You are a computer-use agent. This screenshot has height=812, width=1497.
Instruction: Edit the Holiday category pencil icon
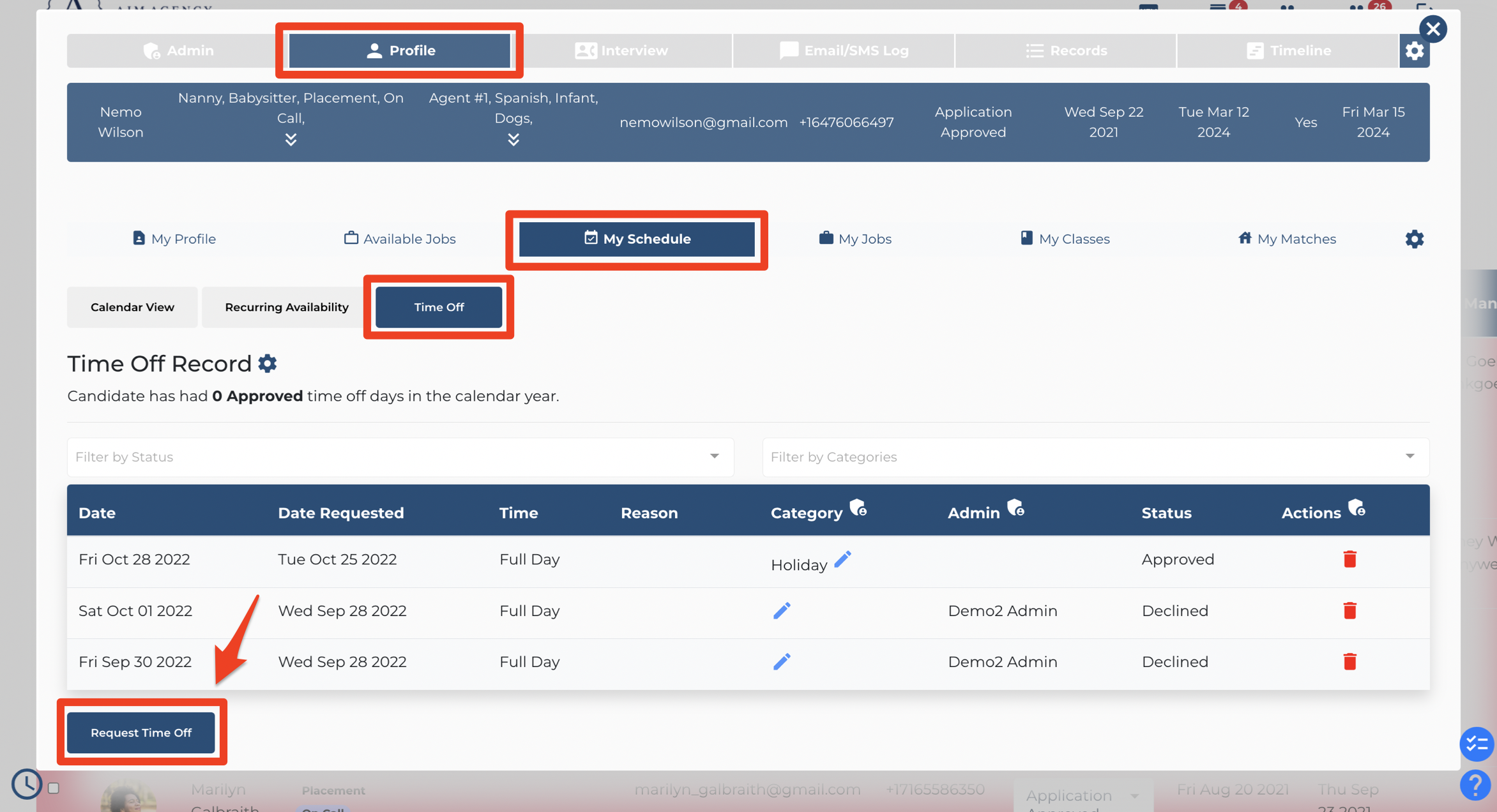point(843,560)
